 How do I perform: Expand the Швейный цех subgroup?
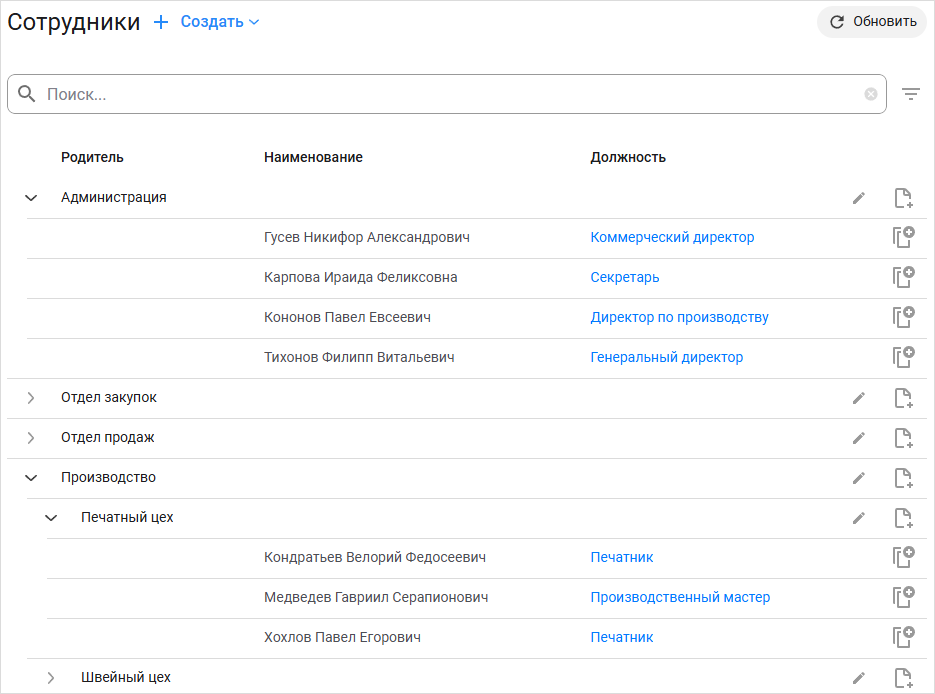51,678
